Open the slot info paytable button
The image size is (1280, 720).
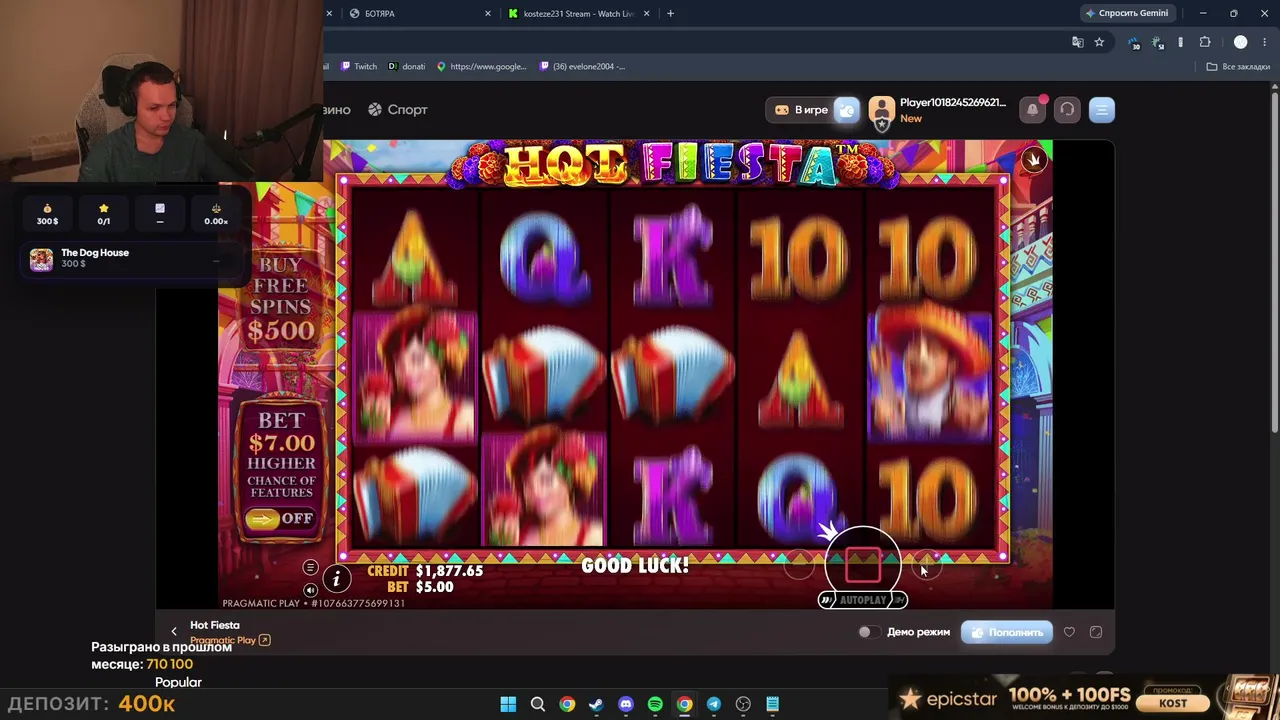coord(336,578)
